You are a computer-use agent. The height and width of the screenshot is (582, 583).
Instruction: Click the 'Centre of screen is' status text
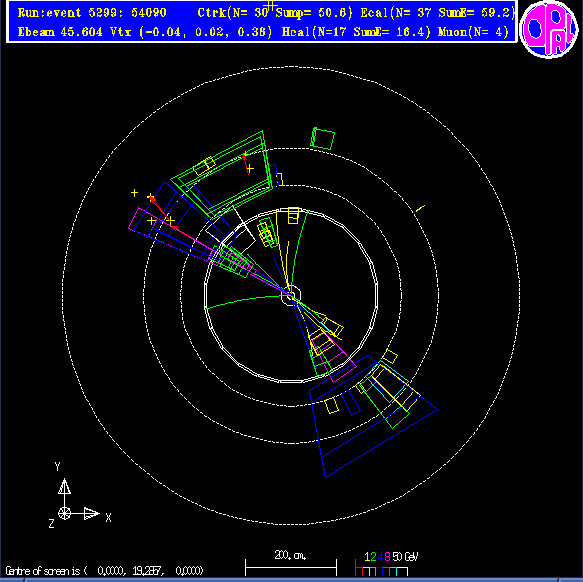46,570
